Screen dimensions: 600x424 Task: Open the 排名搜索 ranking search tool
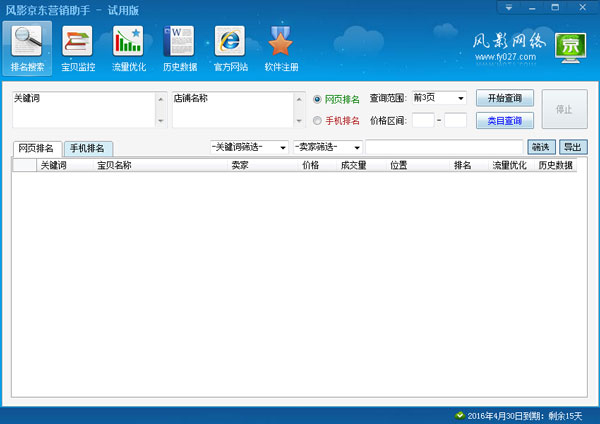(27, 48)
